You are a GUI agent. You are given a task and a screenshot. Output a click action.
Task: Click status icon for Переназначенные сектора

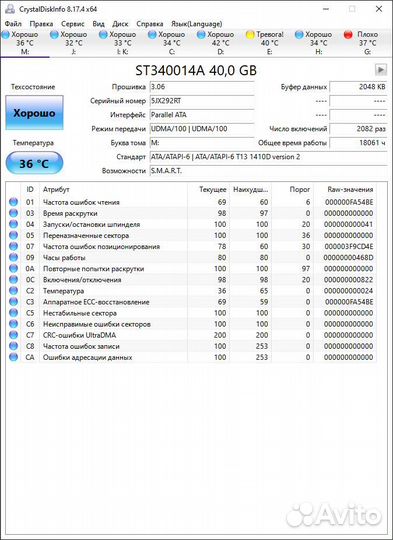point(13,235)
